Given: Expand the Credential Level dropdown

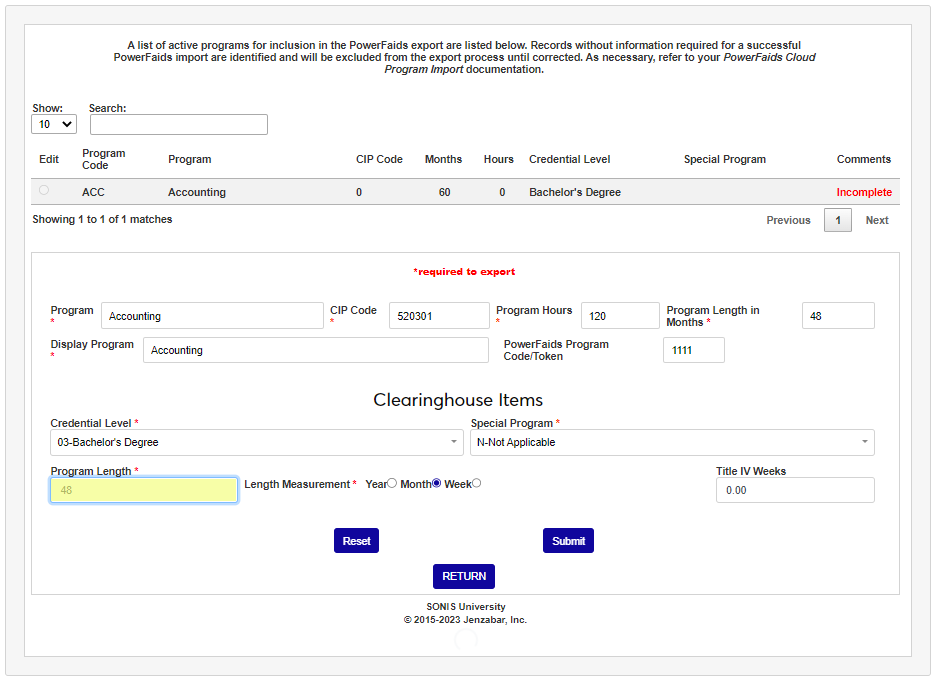Looking at the screenshot, I should pyautogui.click(x=257, y=442).
